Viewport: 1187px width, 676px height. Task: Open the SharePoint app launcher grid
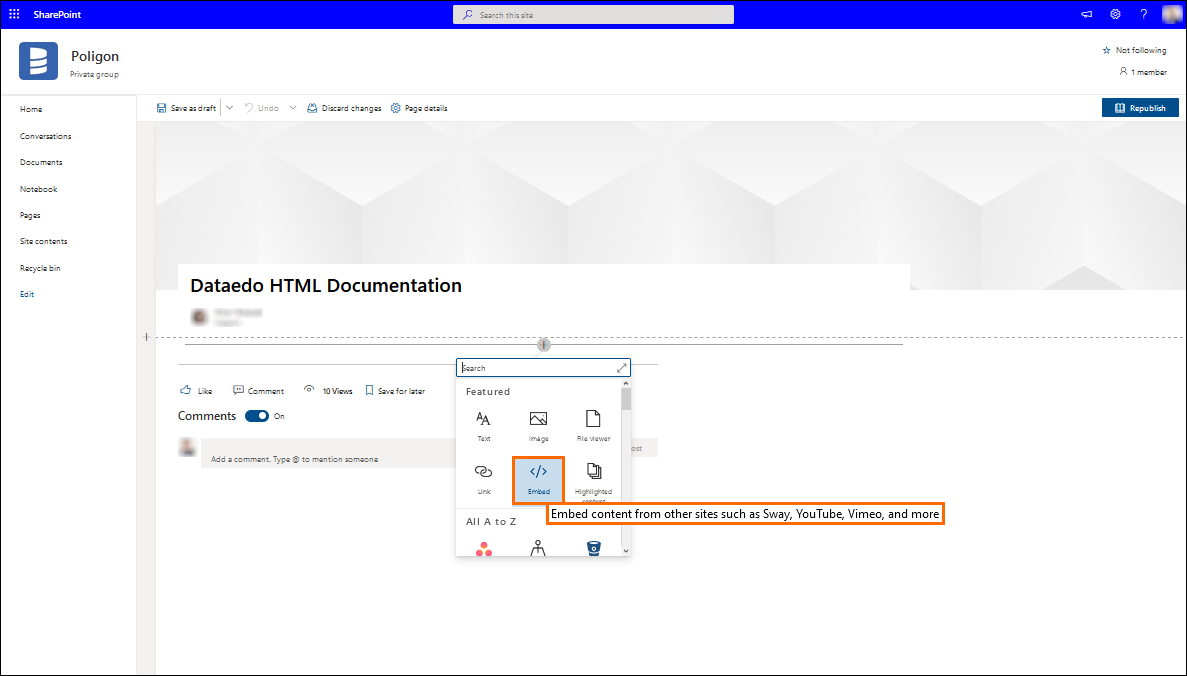point(14,14)
